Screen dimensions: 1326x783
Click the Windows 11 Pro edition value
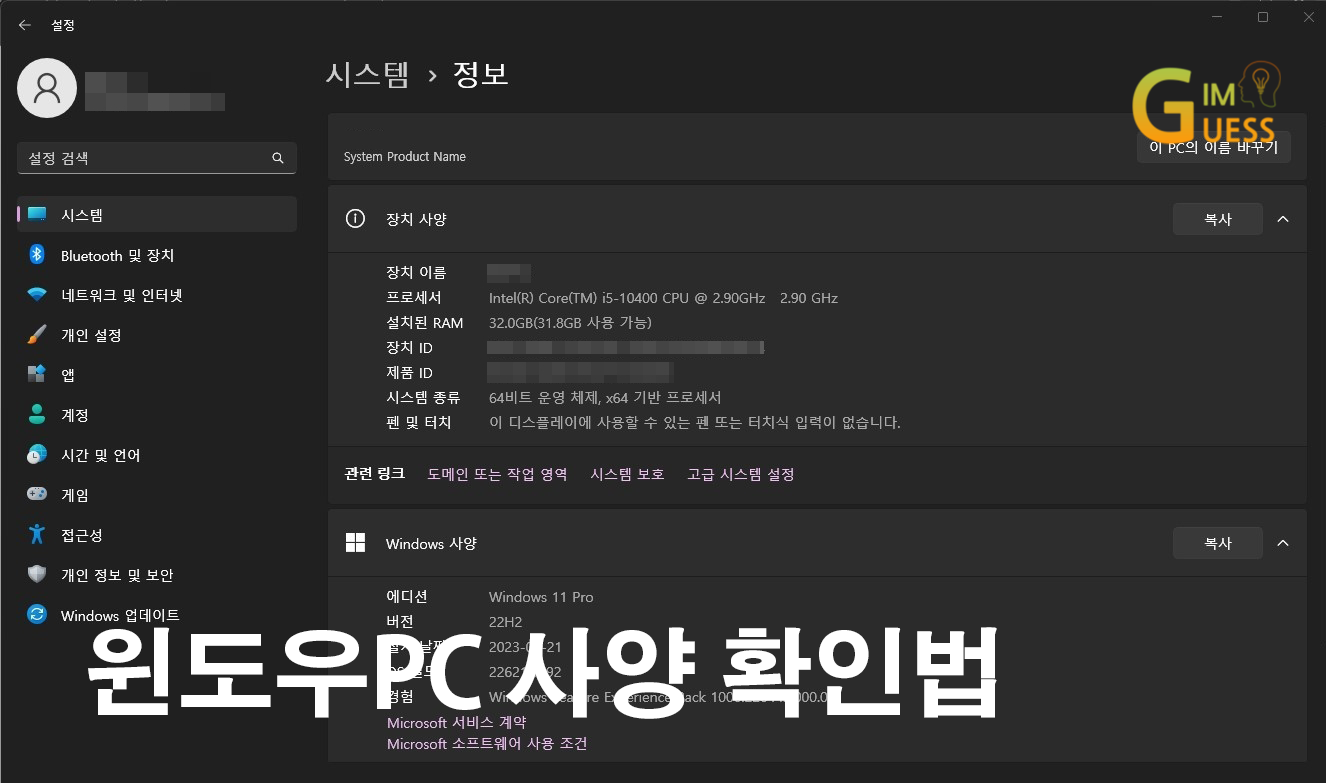click(541, 597)
